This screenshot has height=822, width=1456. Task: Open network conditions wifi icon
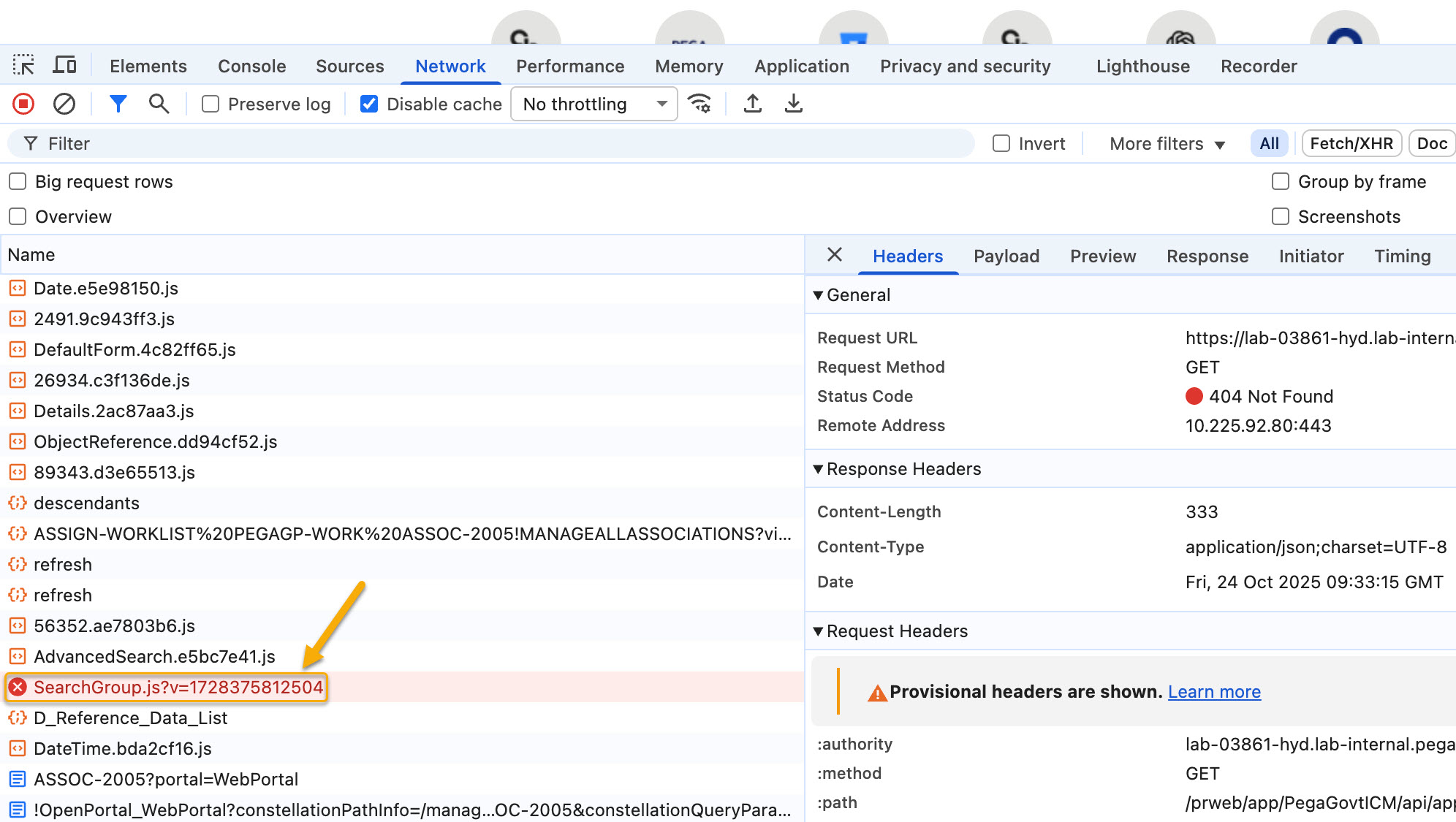tap(699, 104)
